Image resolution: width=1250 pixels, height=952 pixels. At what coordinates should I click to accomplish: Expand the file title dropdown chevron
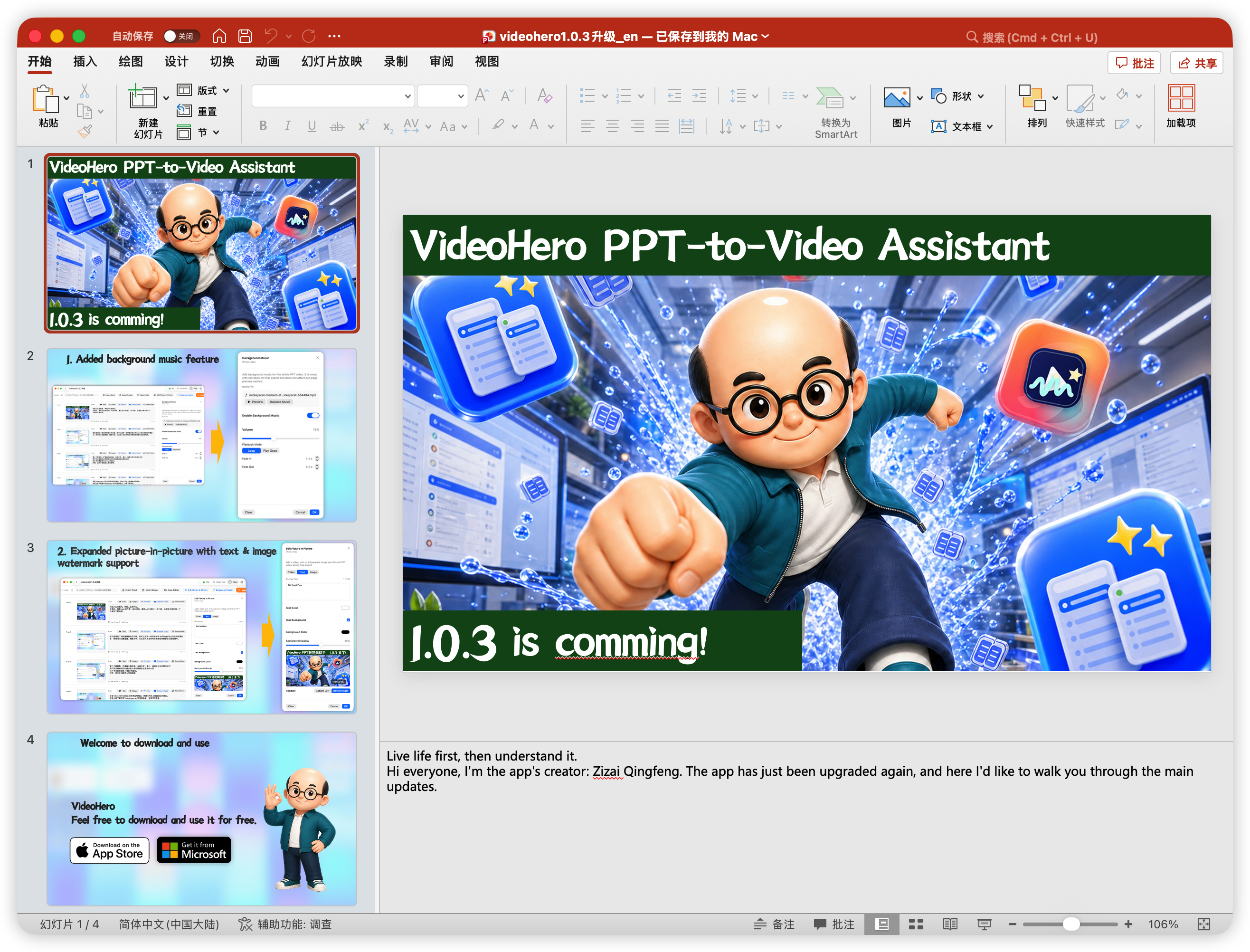click(x=765, y=36)
